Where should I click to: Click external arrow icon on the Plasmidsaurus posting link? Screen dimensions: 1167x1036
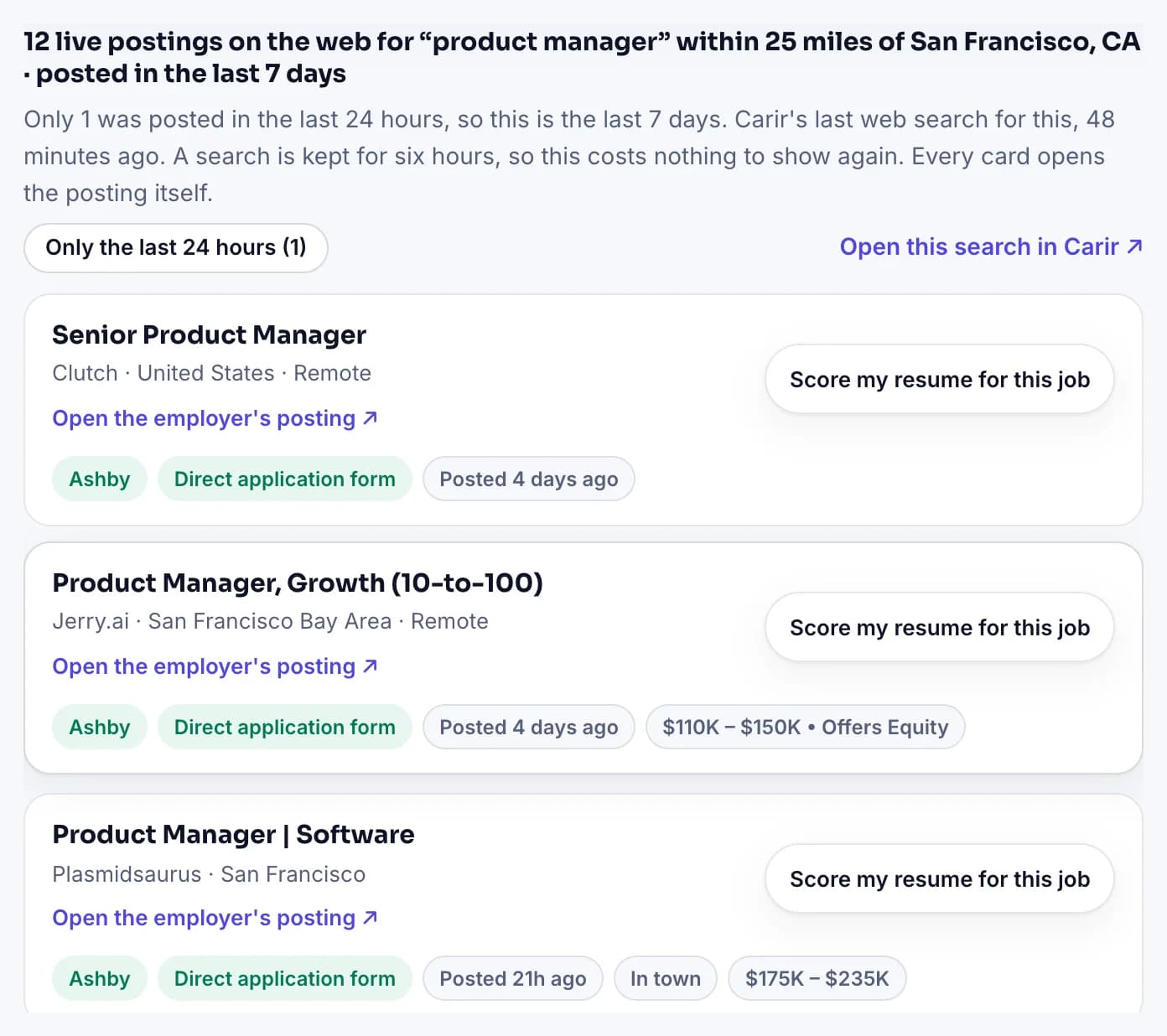[370, 917]
